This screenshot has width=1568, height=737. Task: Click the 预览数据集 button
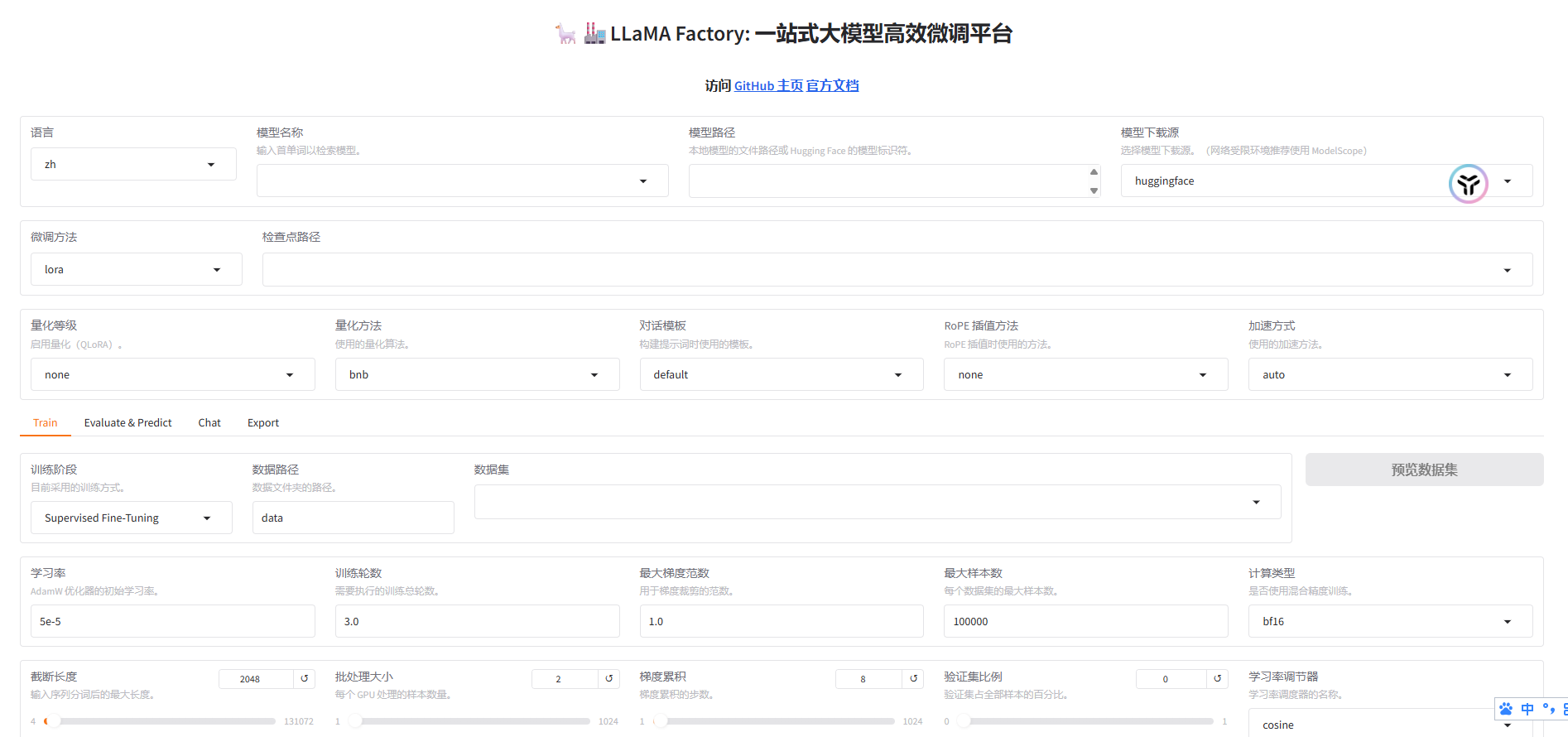pyautogui.click(x=1424, y=470)
